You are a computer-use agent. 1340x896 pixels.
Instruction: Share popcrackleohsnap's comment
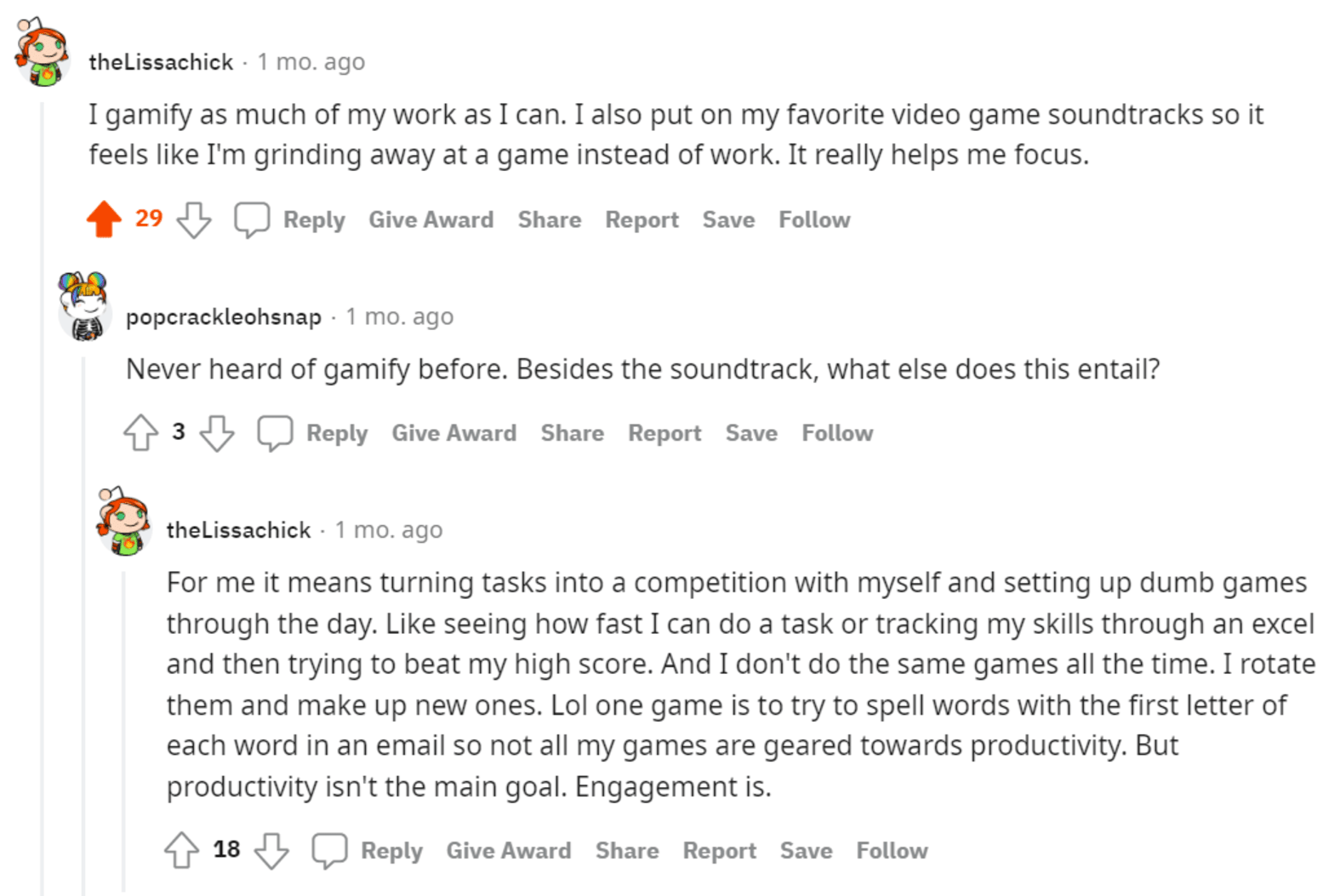[x=572, y=433]
